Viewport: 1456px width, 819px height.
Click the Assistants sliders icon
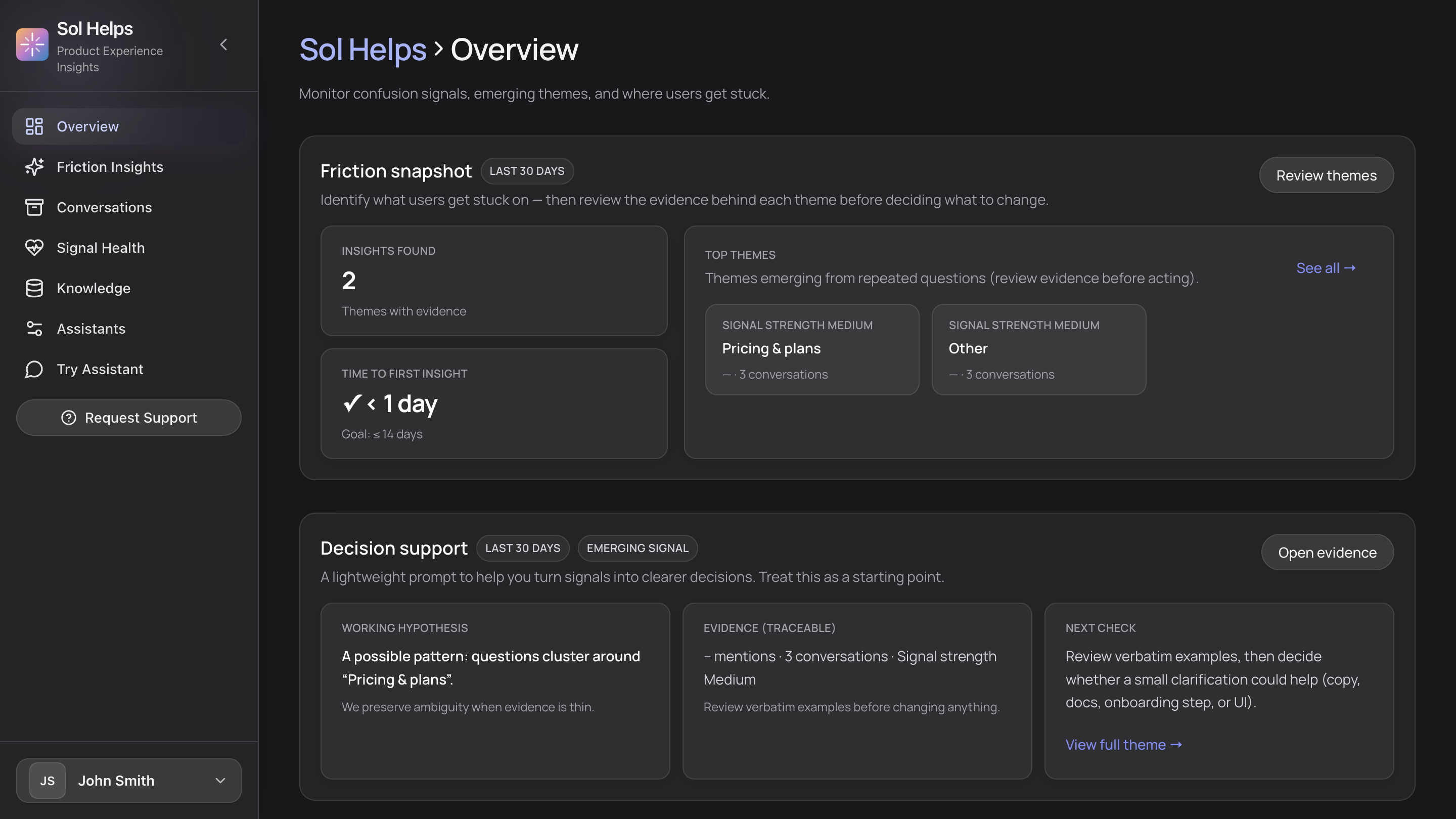[34, 329]
